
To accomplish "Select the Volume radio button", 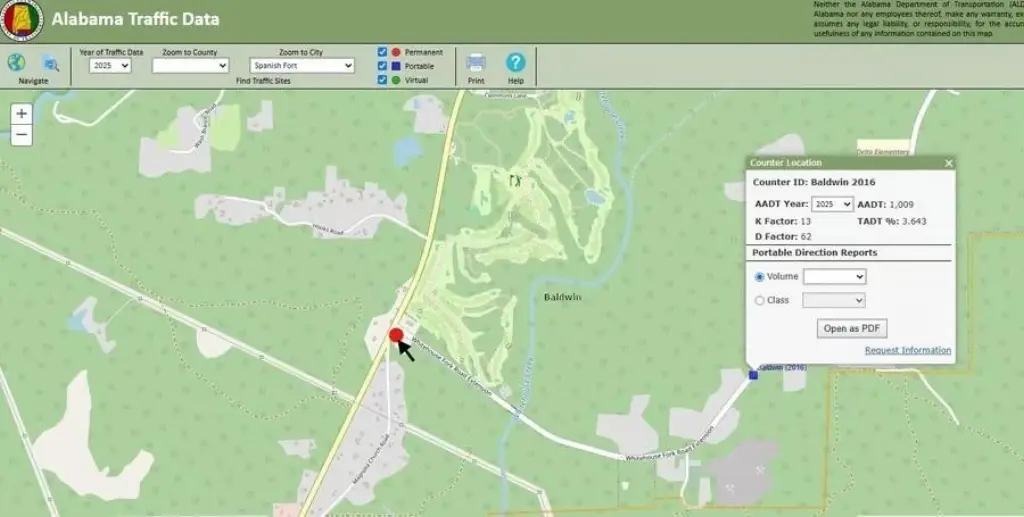I will coord(759,277).
